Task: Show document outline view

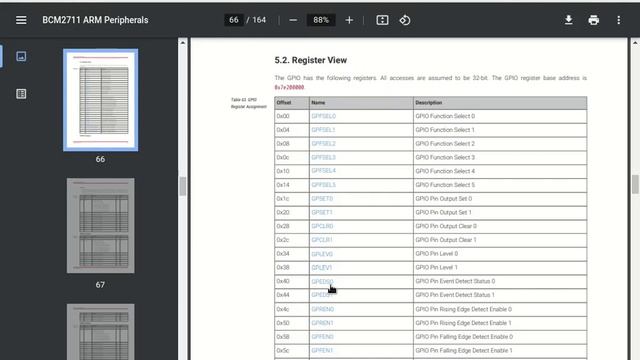Action: click(x=21, y=94)
